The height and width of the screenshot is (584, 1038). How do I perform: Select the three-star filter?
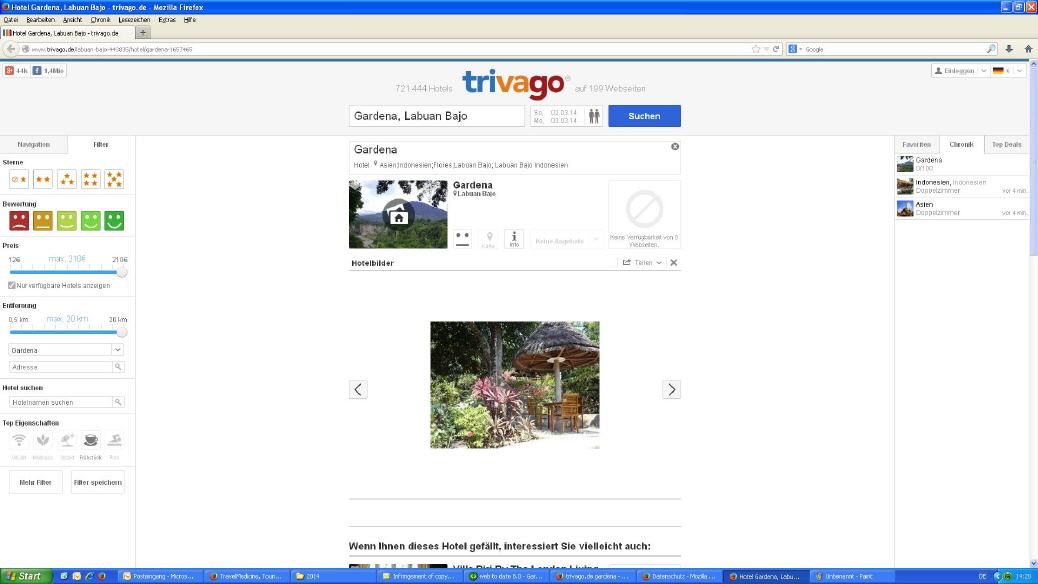click(x=67, y=179)
